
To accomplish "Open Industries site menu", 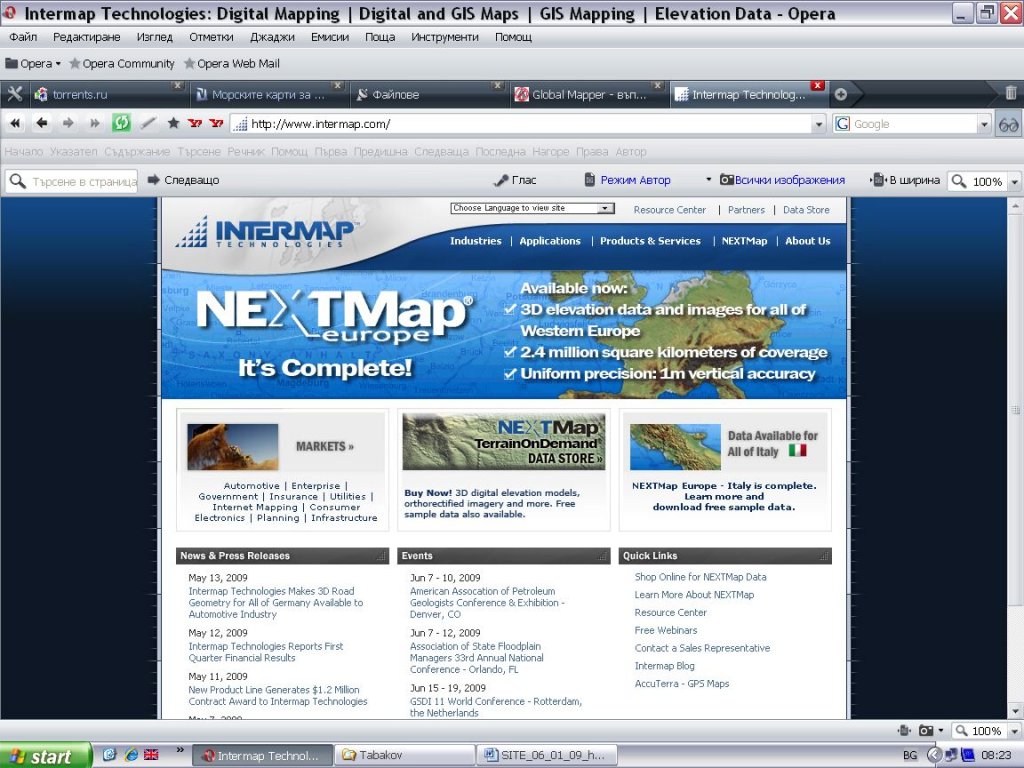I will 475,241.
